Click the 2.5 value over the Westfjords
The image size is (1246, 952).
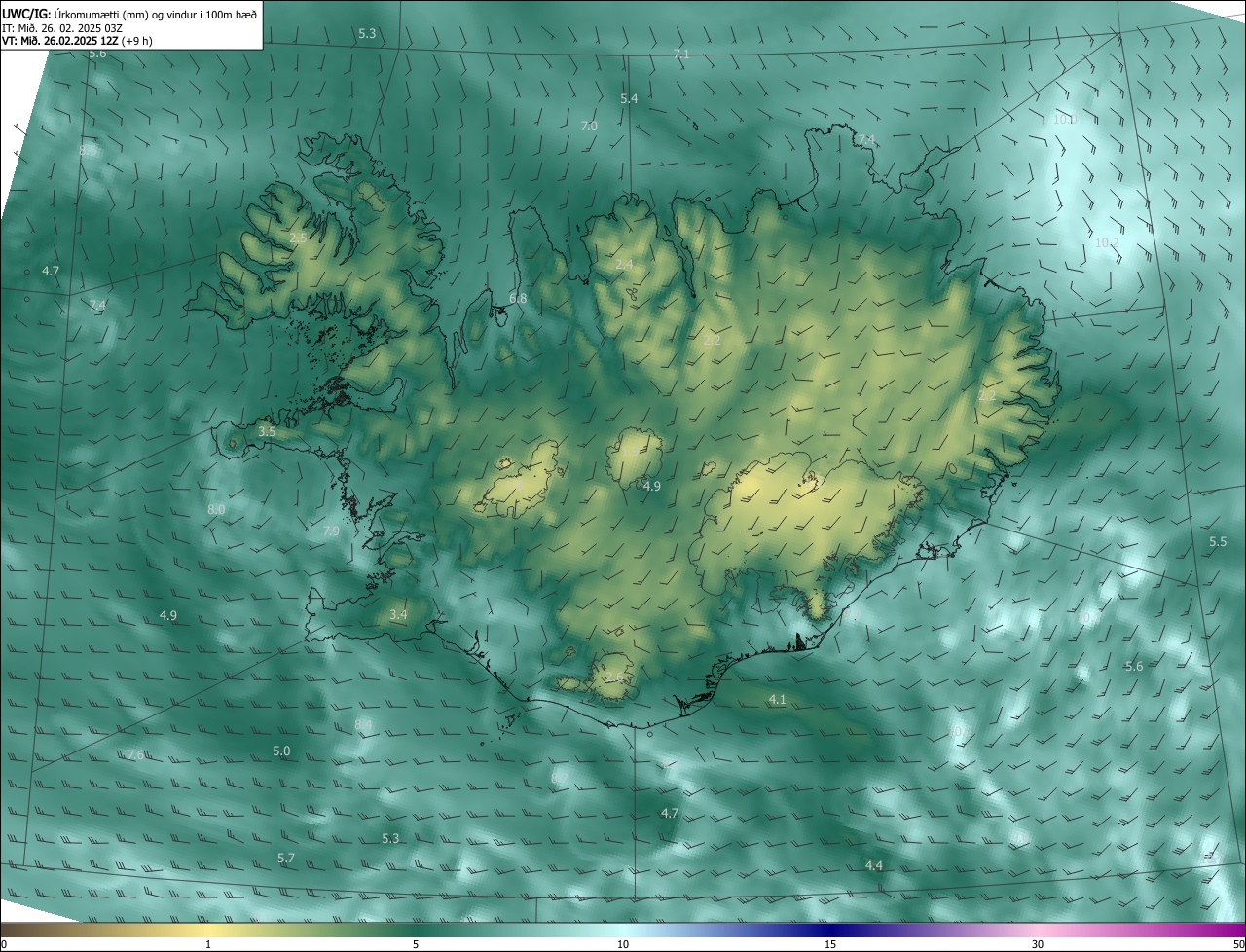point(298,238)
